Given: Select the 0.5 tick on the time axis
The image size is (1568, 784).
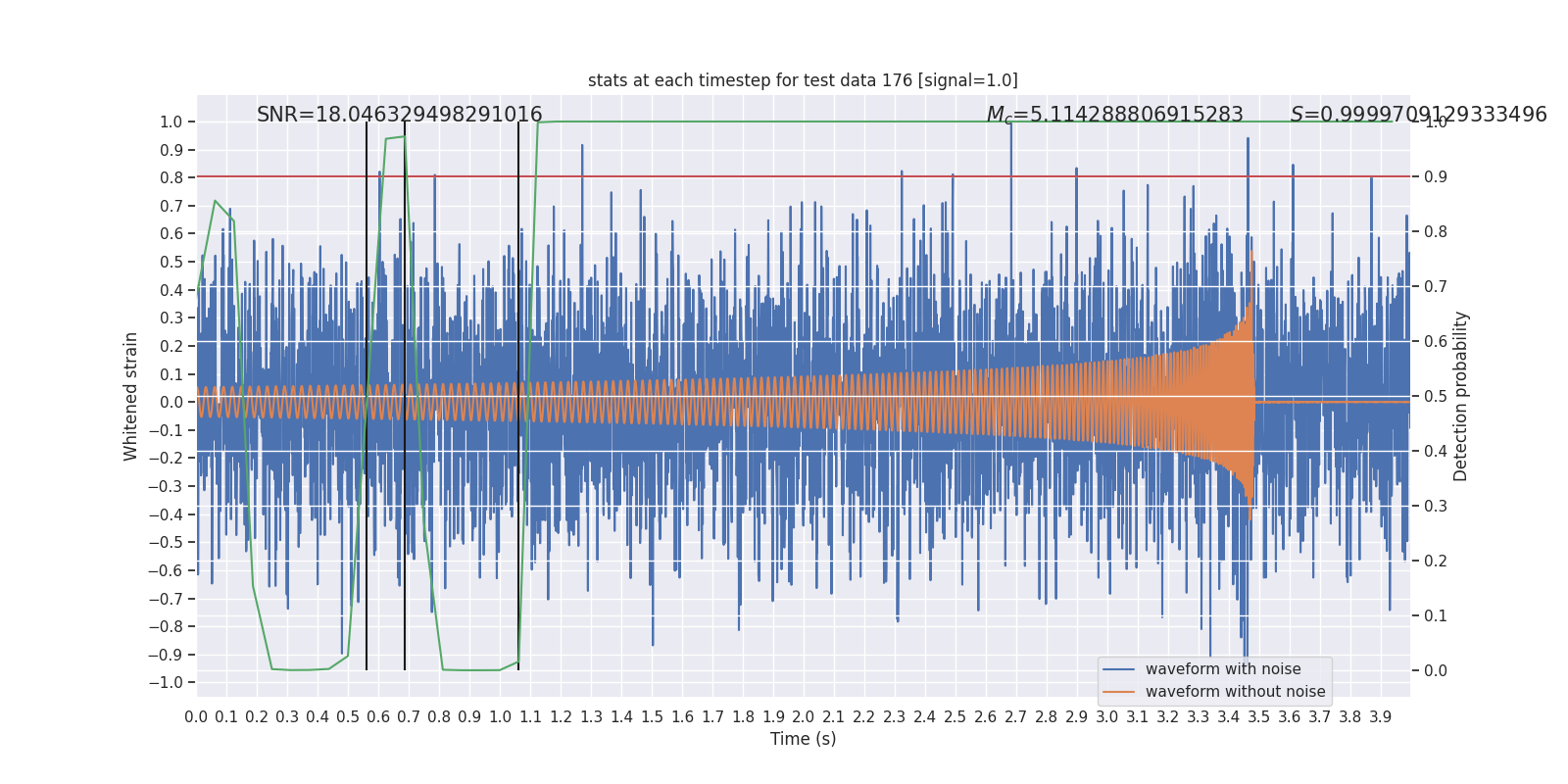Looking at the screenshot, I should [348, 717].
